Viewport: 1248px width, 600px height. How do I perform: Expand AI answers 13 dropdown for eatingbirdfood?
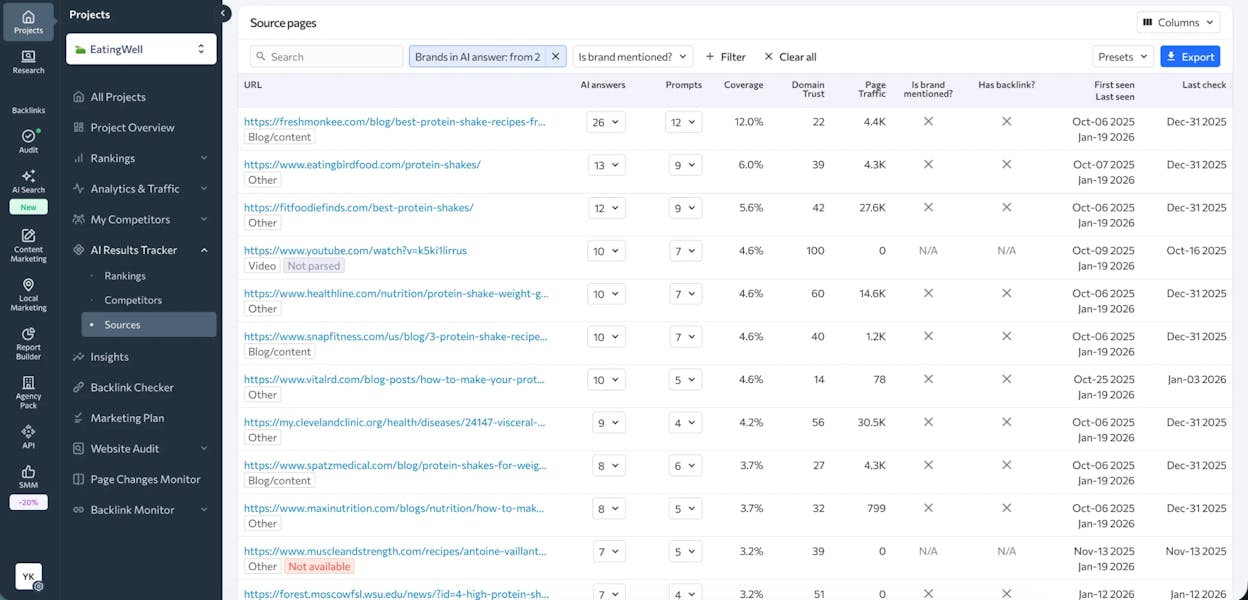click(606, 165)
